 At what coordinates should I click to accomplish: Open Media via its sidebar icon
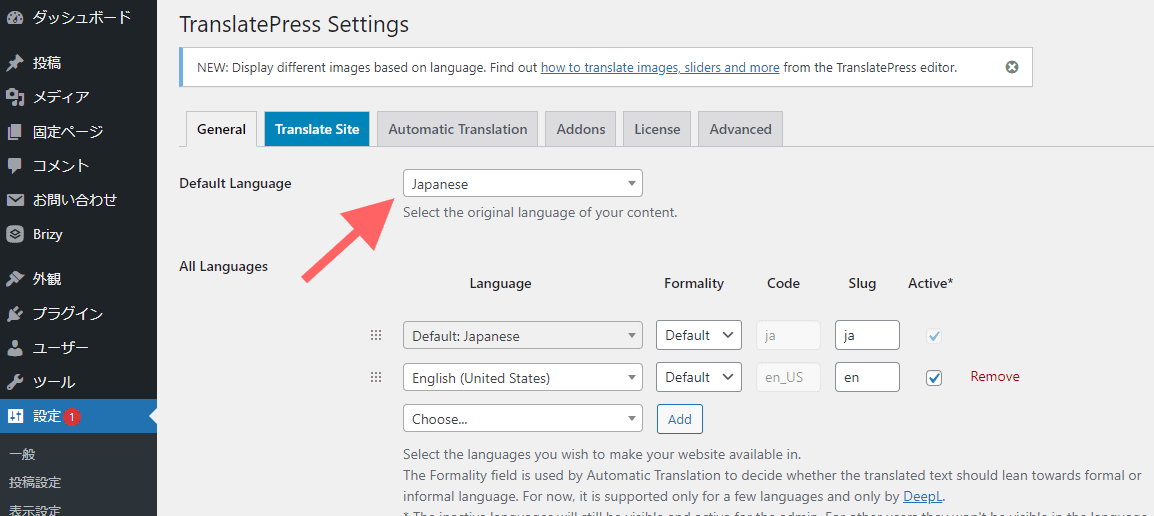click(x=15, y=97)
